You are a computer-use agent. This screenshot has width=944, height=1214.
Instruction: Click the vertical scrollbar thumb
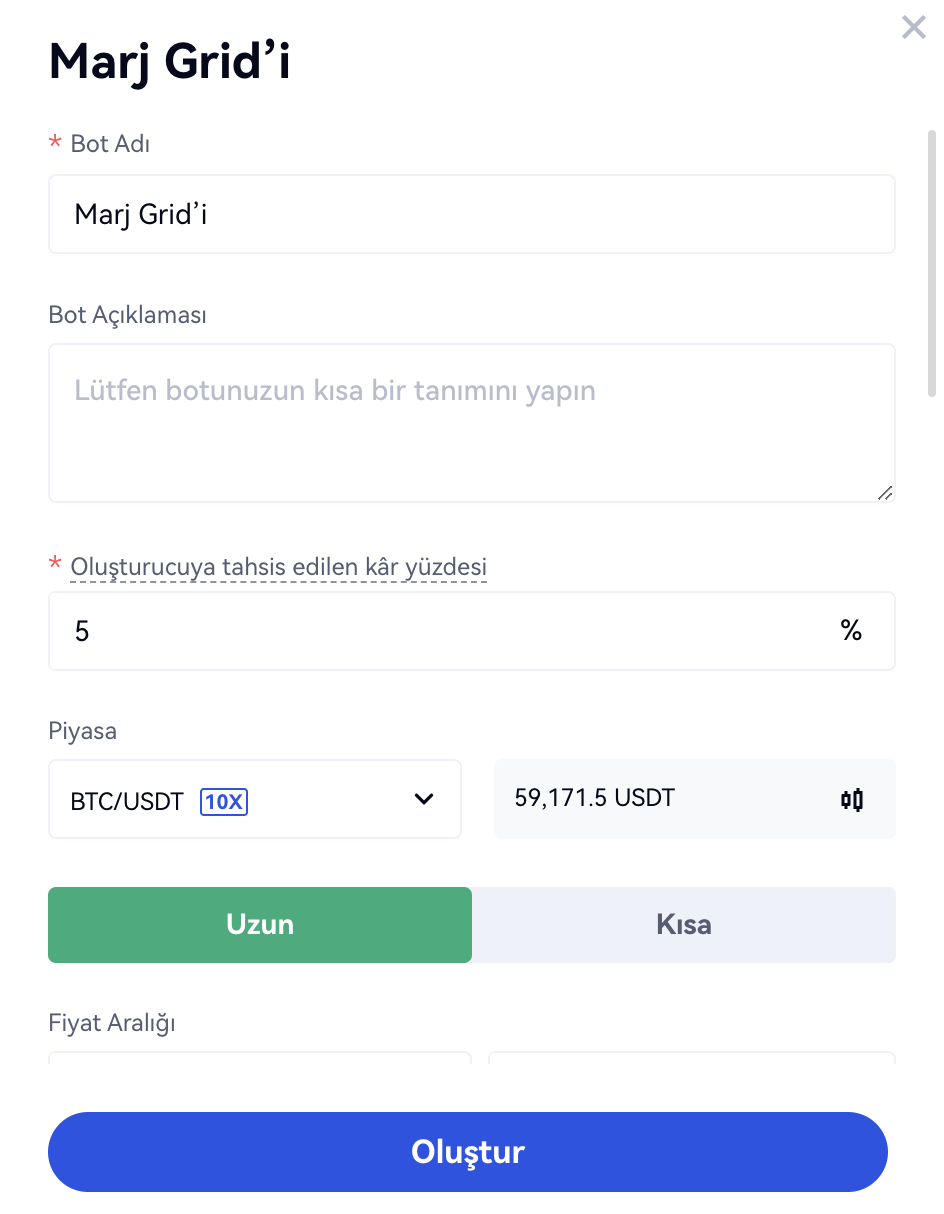tap(932, 260)
